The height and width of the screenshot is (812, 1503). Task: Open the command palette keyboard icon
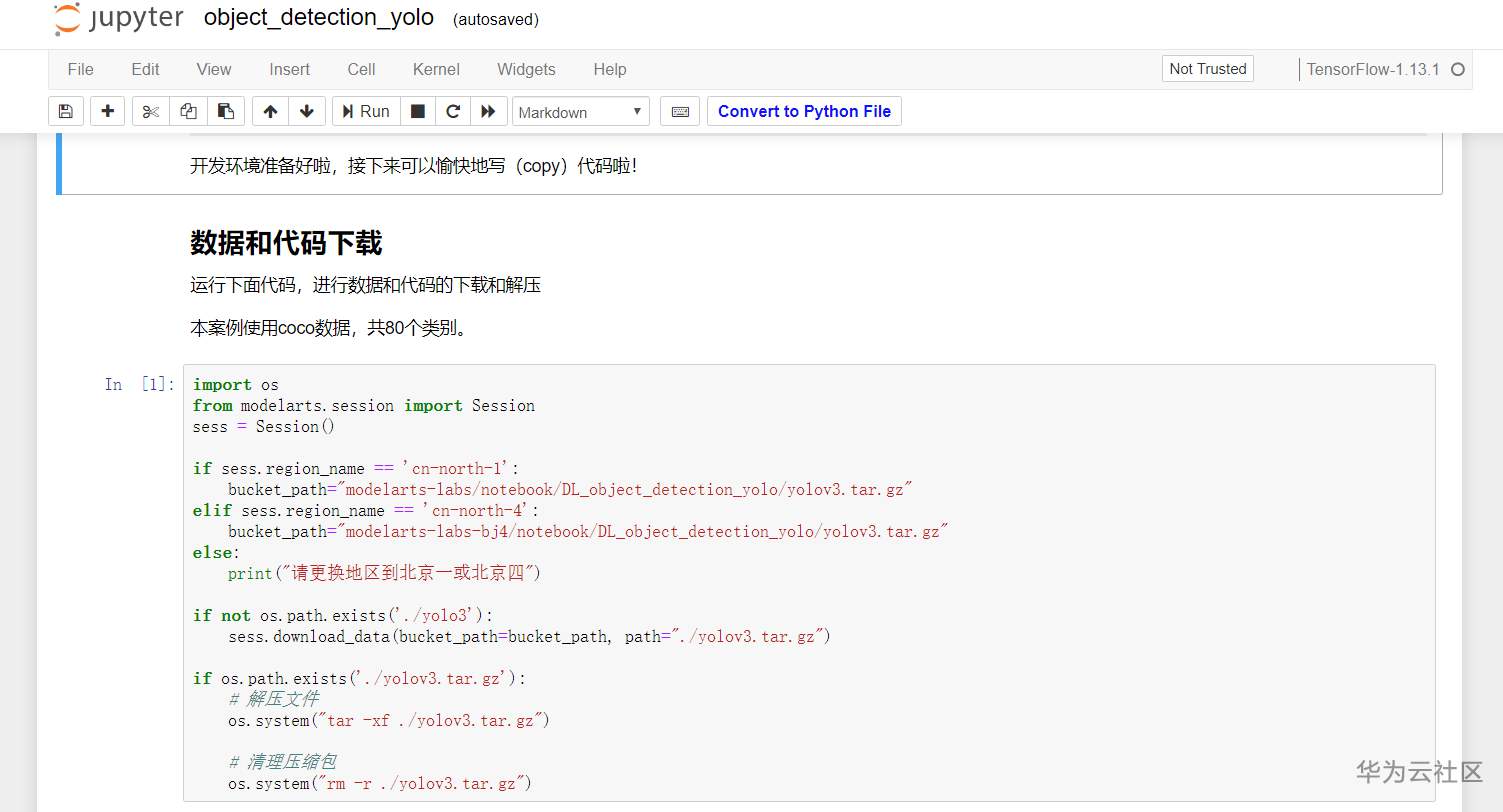[680, 111]
